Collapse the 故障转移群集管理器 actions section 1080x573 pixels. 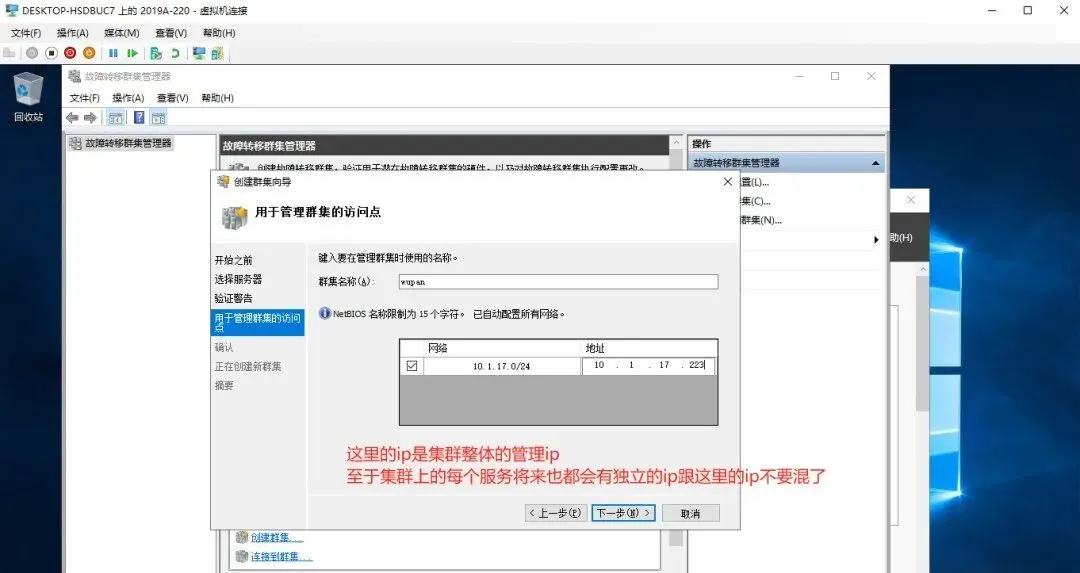tap(875, 163)
